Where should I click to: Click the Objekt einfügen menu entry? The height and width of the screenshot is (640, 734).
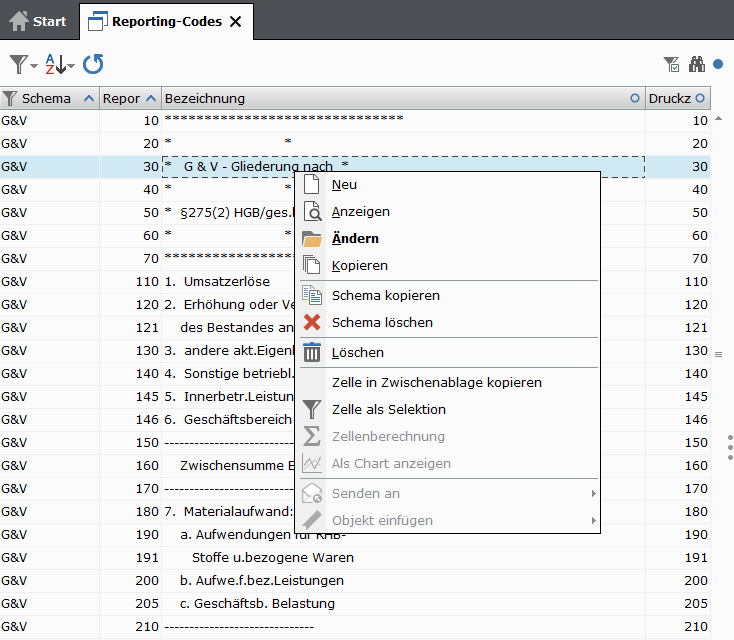point(449,520)
